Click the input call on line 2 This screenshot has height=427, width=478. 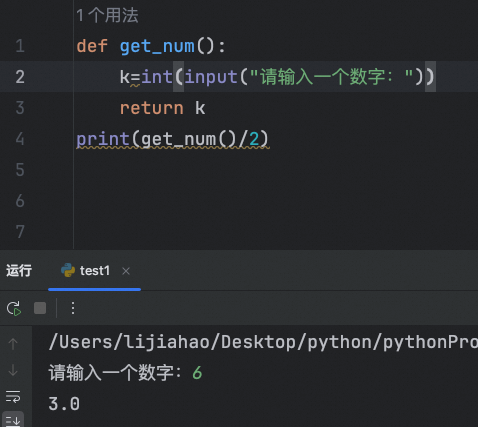coord(211,77)
